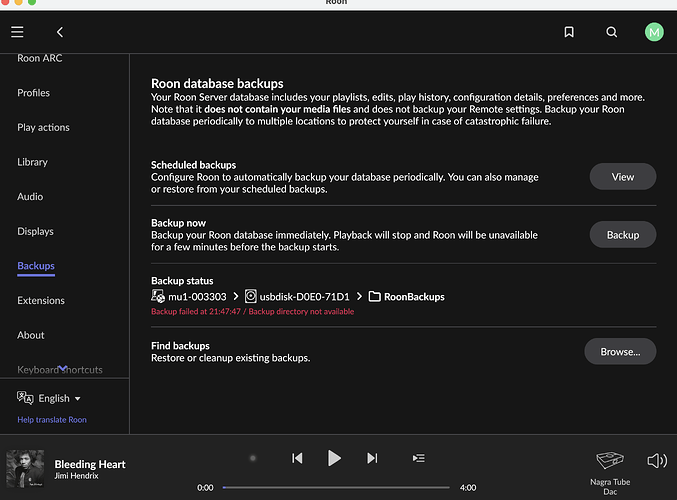
Task: Skip to the next track
Action: [x=372, y=458]
